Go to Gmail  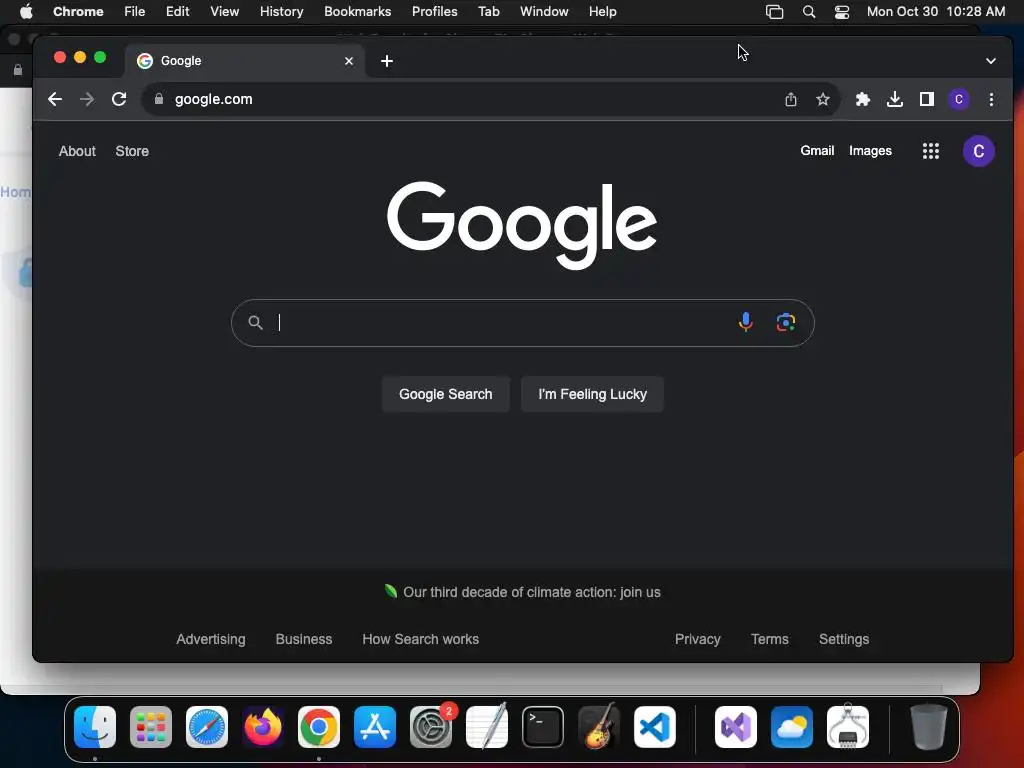tap(817, 150)
